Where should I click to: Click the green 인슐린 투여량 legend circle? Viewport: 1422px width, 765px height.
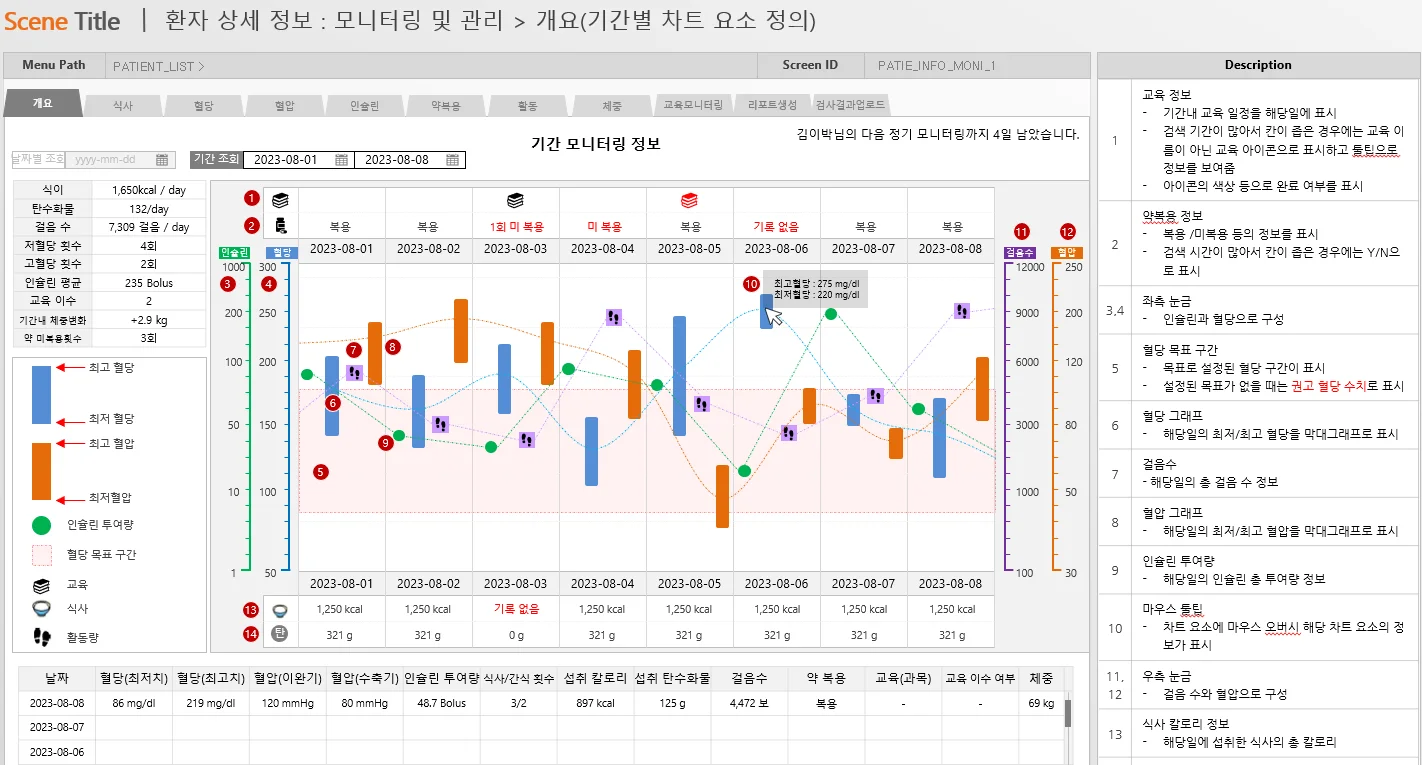point(41,524)
